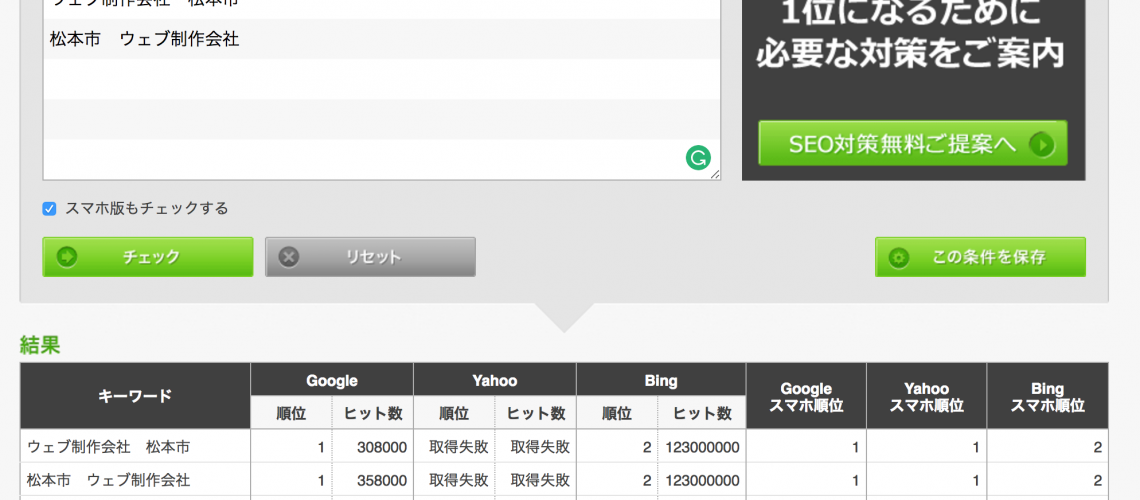Click the Google column group header
Screen dimensions: 1140x500
click(x=332, y=379)
